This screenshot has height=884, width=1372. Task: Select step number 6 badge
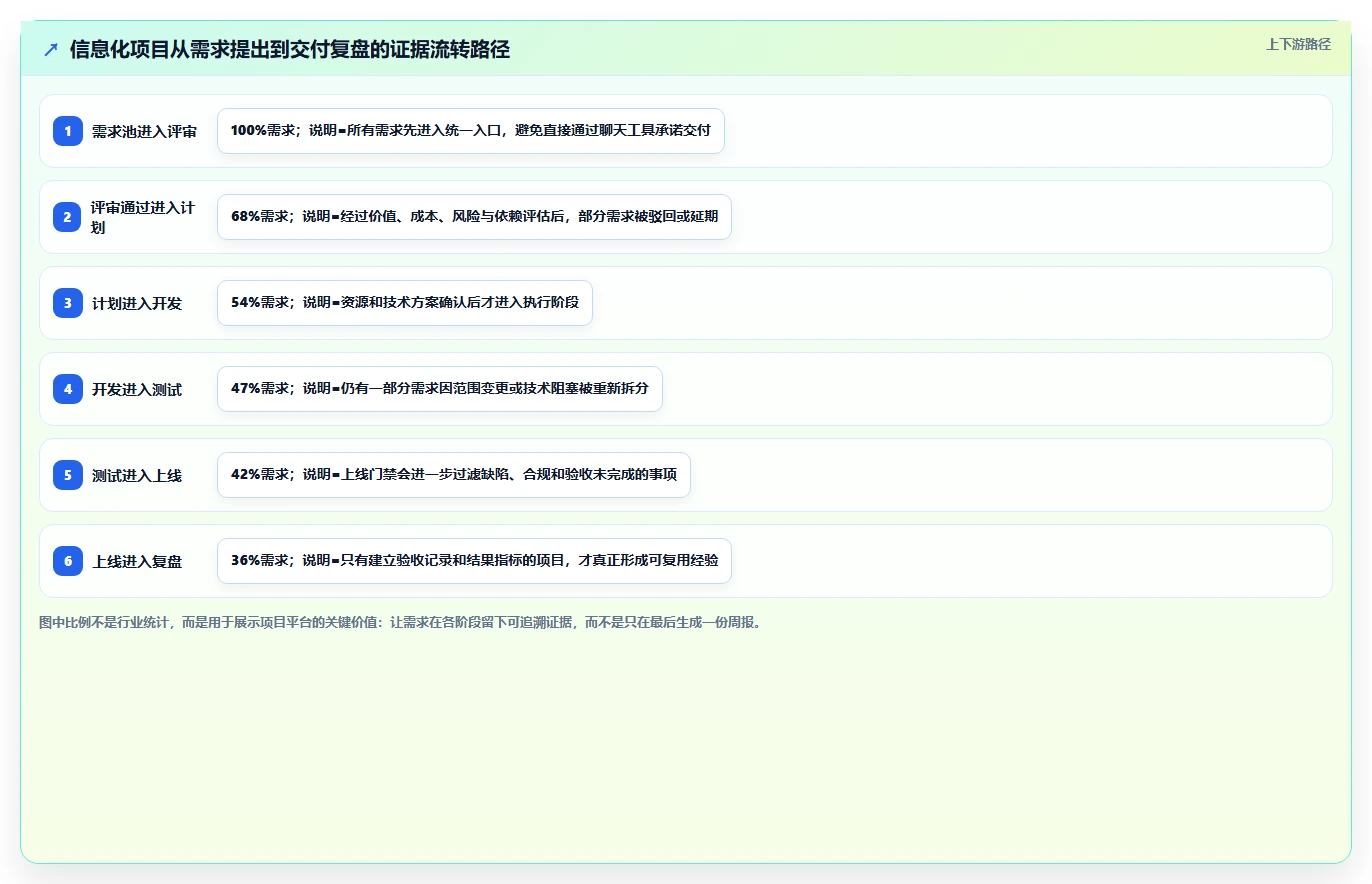68,561
